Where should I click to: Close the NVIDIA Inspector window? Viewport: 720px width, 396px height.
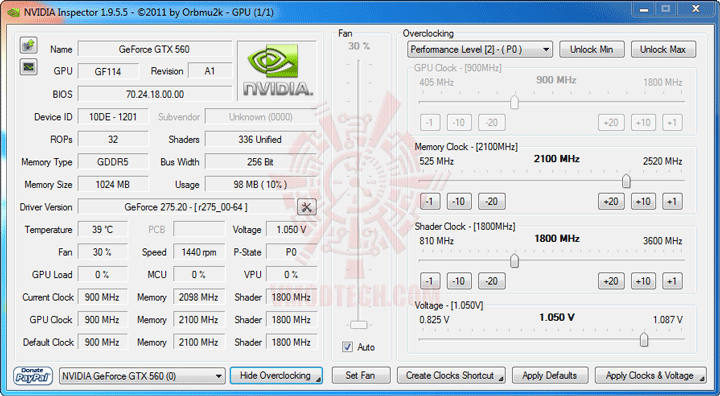coord(696,9)
